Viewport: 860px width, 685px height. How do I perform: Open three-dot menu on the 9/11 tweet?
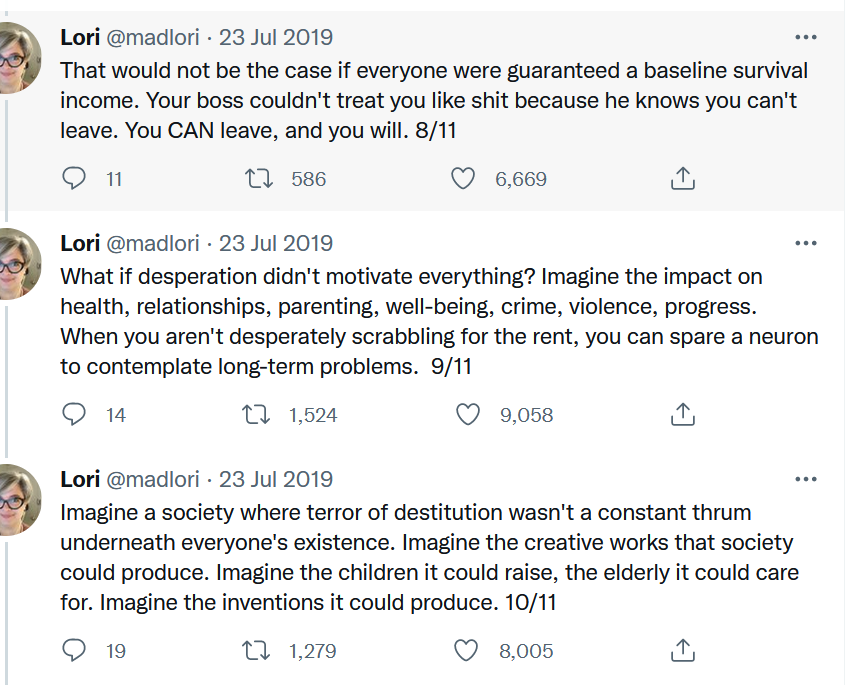point(806,243)
